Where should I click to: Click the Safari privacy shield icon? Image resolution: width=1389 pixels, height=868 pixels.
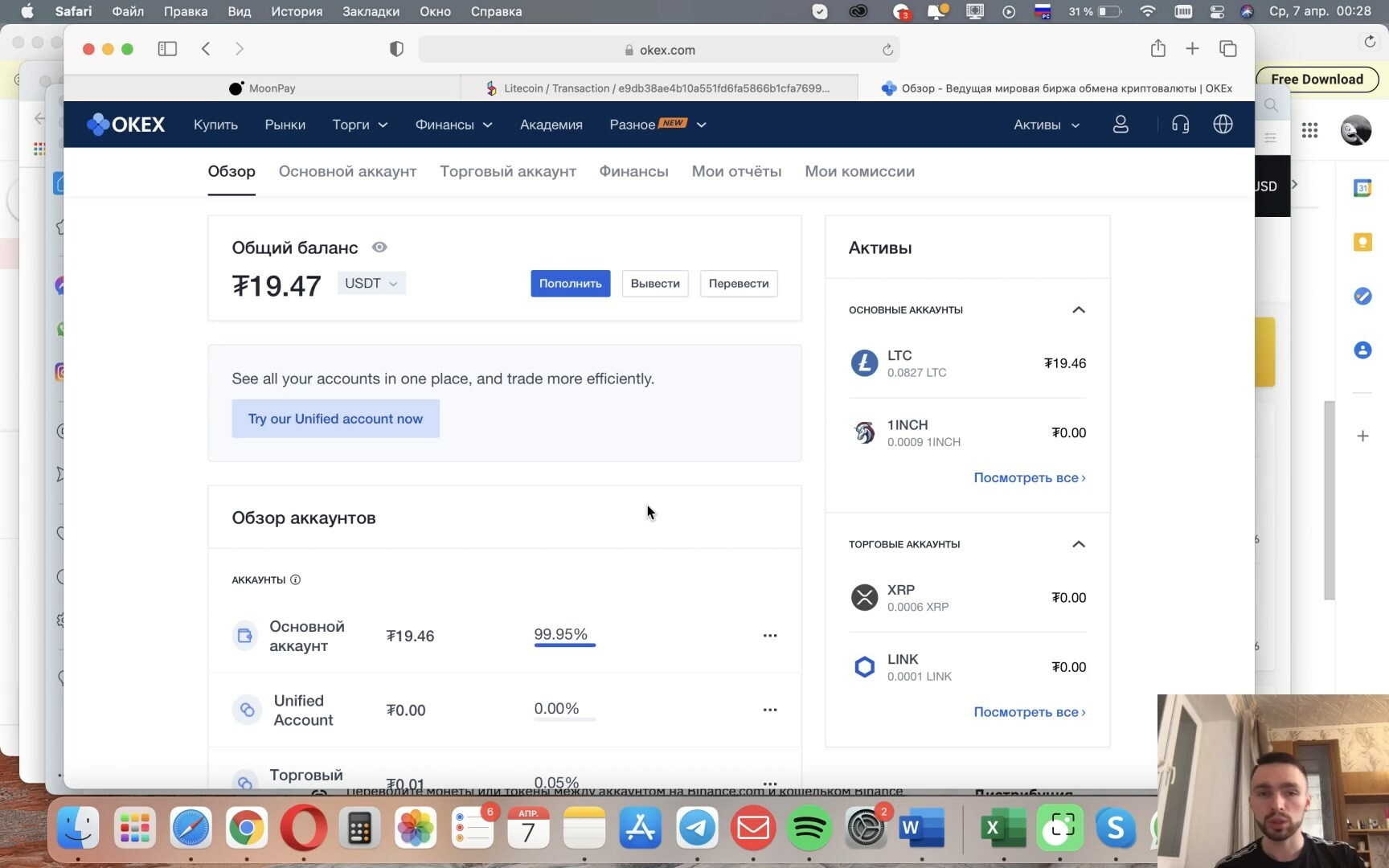[396, 49]
